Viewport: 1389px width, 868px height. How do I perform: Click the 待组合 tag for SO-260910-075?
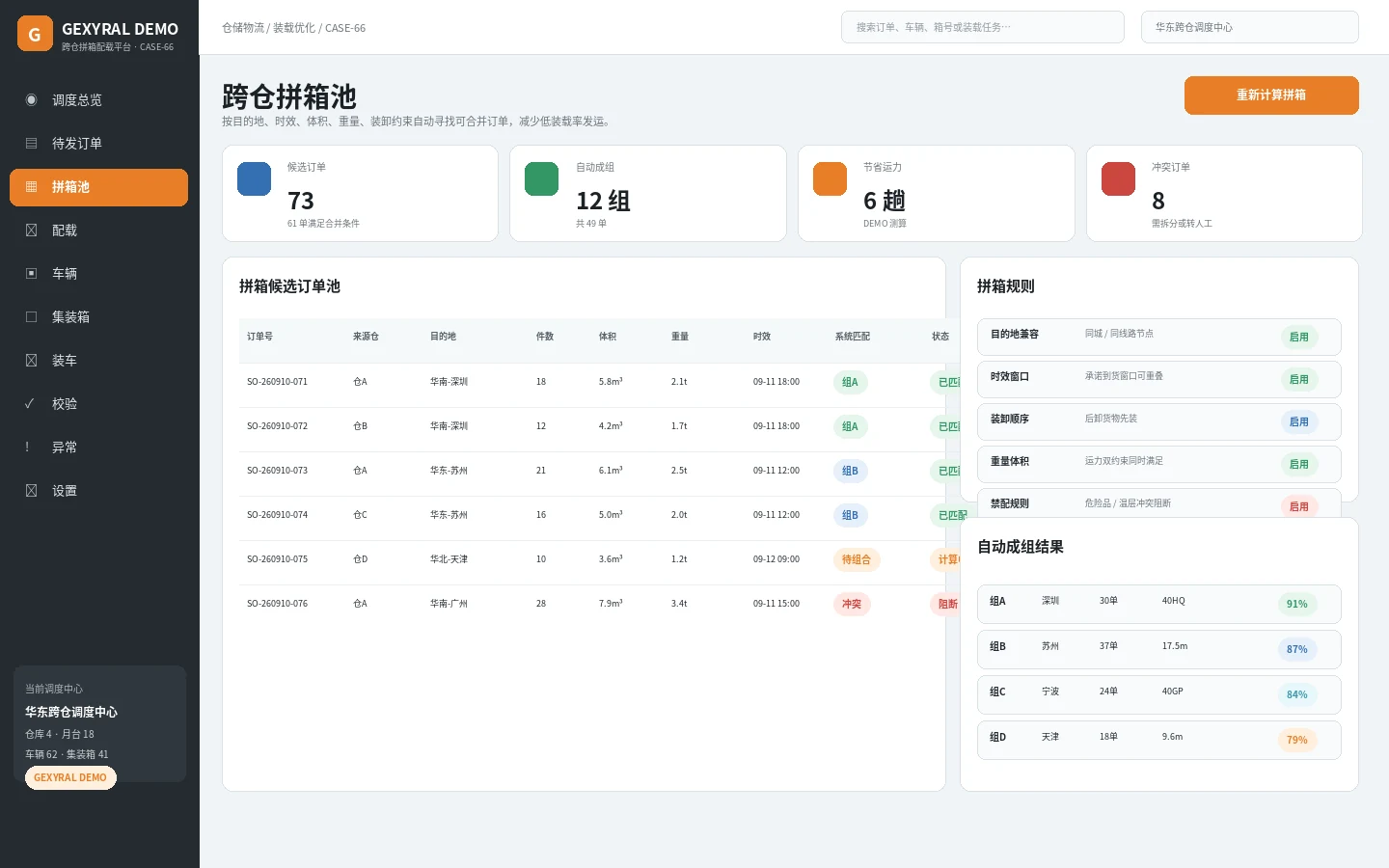[x=857, y=560]
